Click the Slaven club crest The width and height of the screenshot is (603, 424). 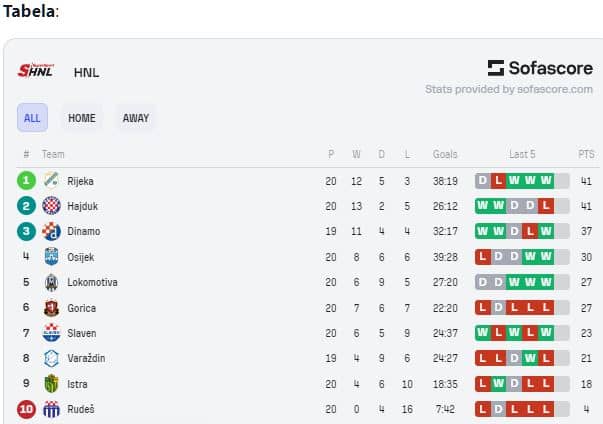51,333
